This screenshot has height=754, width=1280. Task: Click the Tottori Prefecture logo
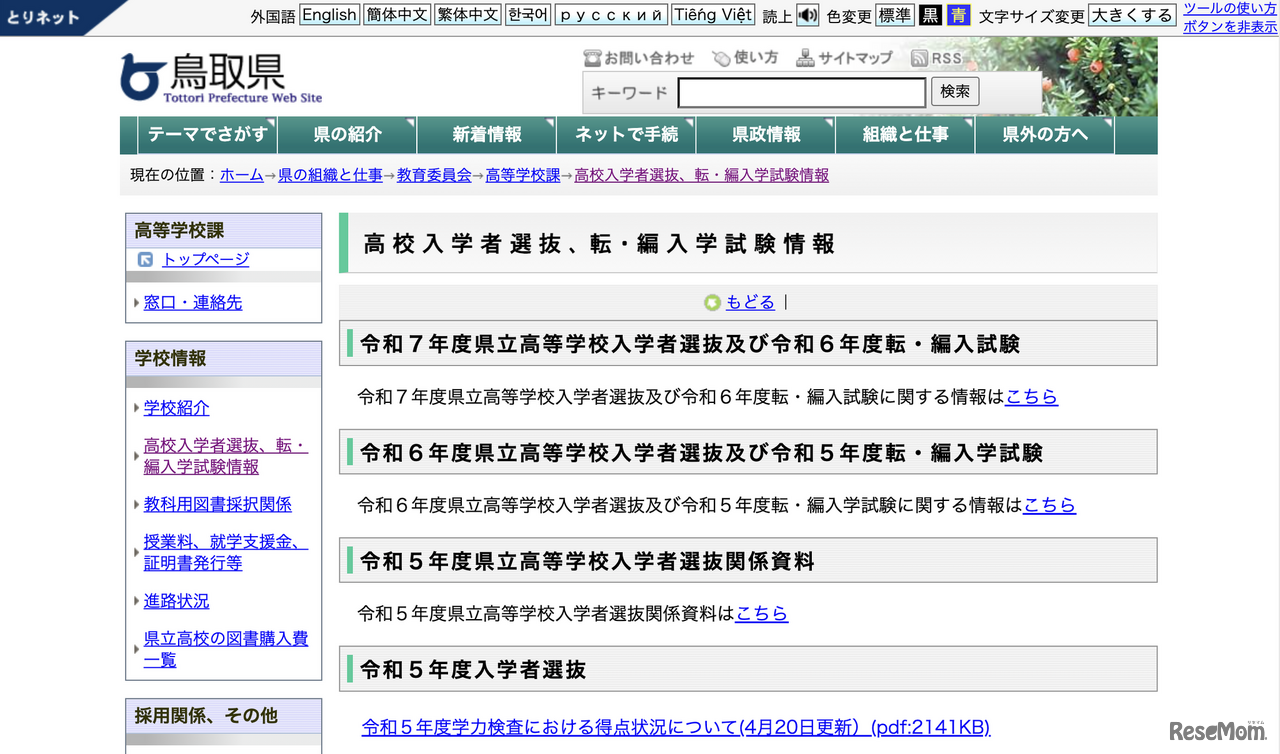click(x=221, y=77)
